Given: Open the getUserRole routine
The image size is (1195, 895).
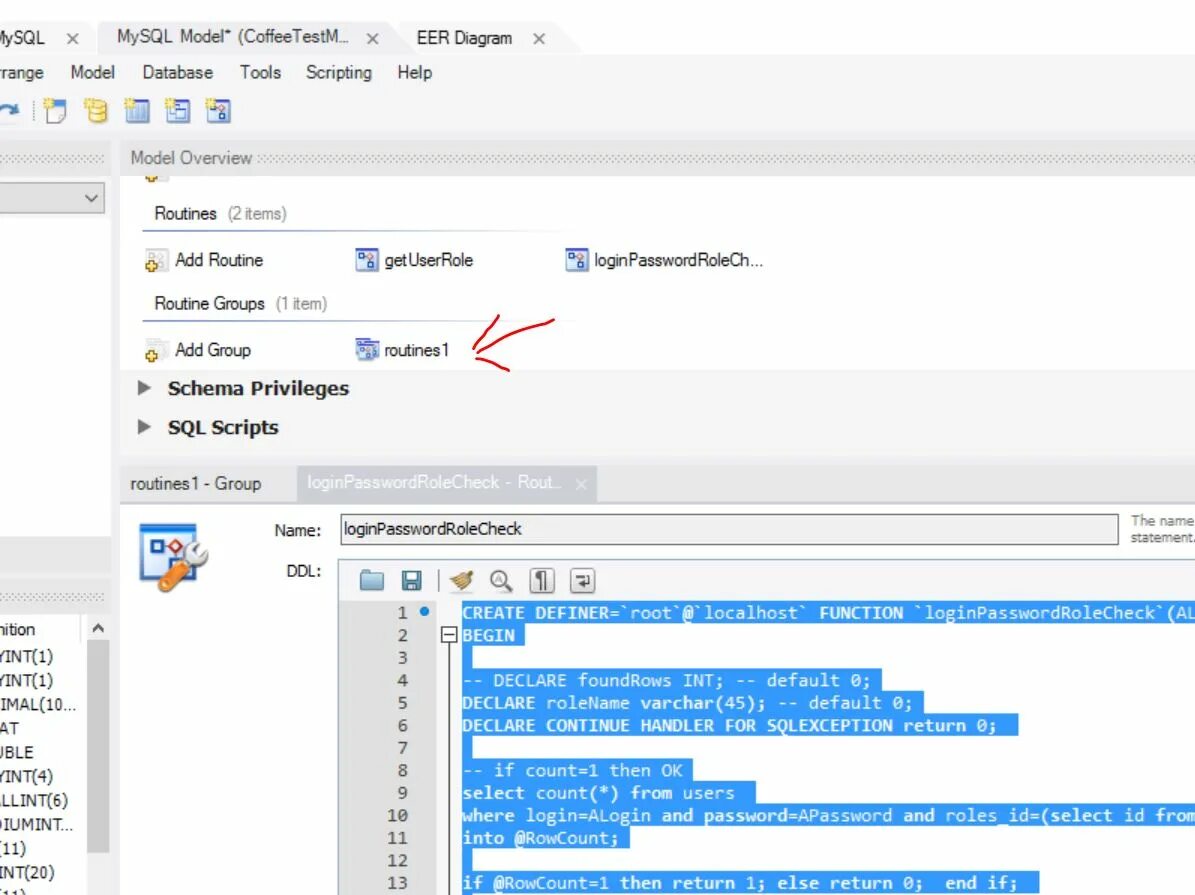Looking at the screenshot, I should click(x=414, y=260).
